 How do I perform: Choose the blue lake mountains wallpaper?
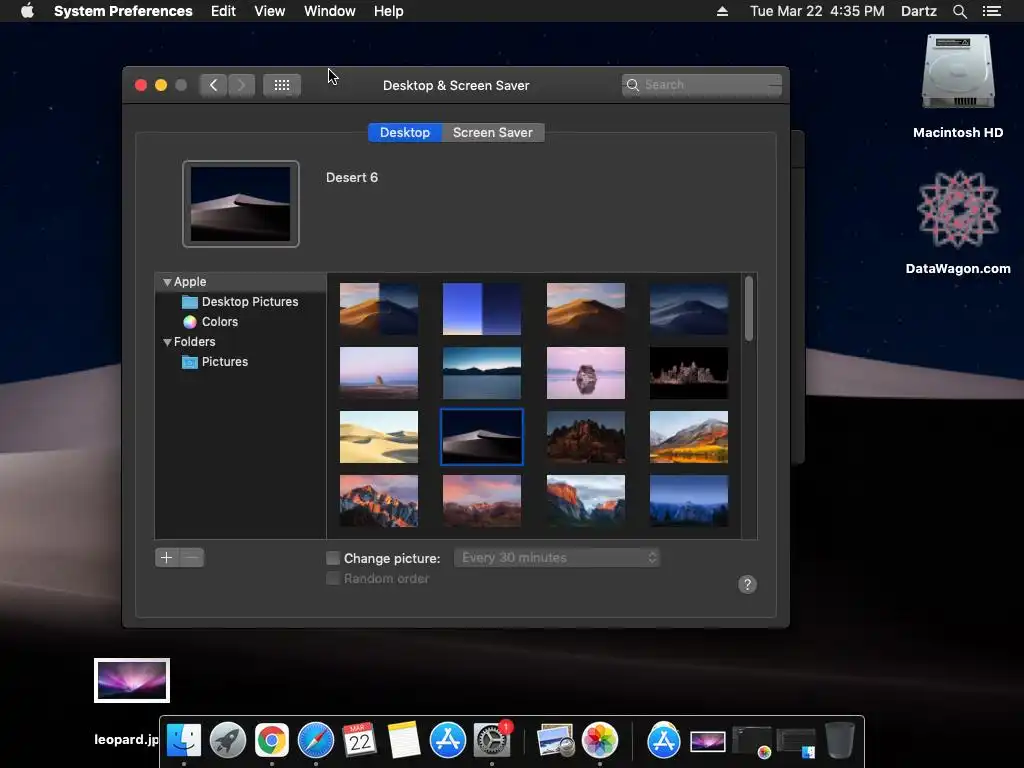pos(482,373)
